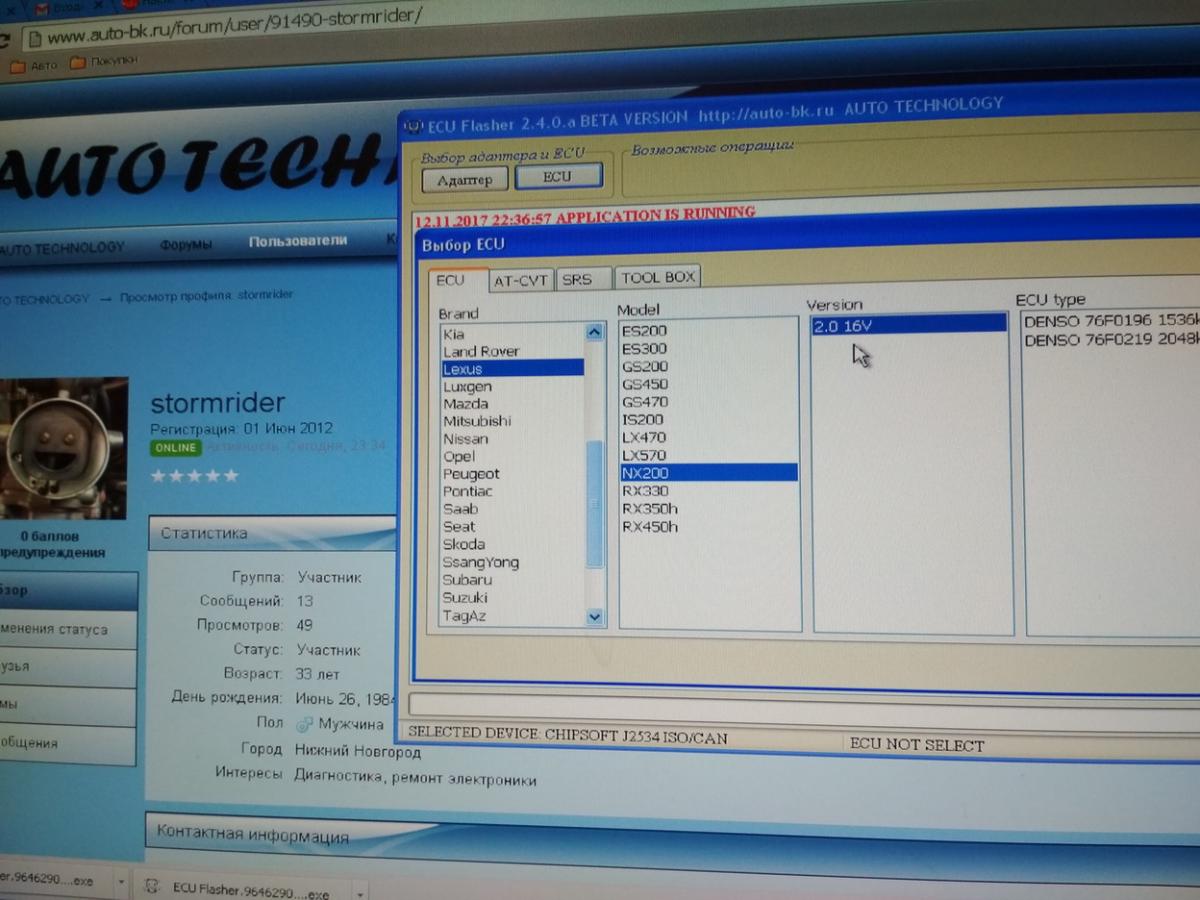The height and width of the screenshot is (900, 1200).
Task: Click the stormrider profile avatar
Action: coord(63,447)
